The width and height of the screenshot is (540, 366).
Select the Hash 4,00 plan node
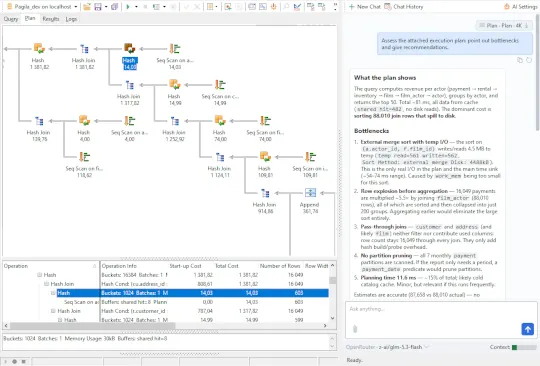tap(84, 128)
